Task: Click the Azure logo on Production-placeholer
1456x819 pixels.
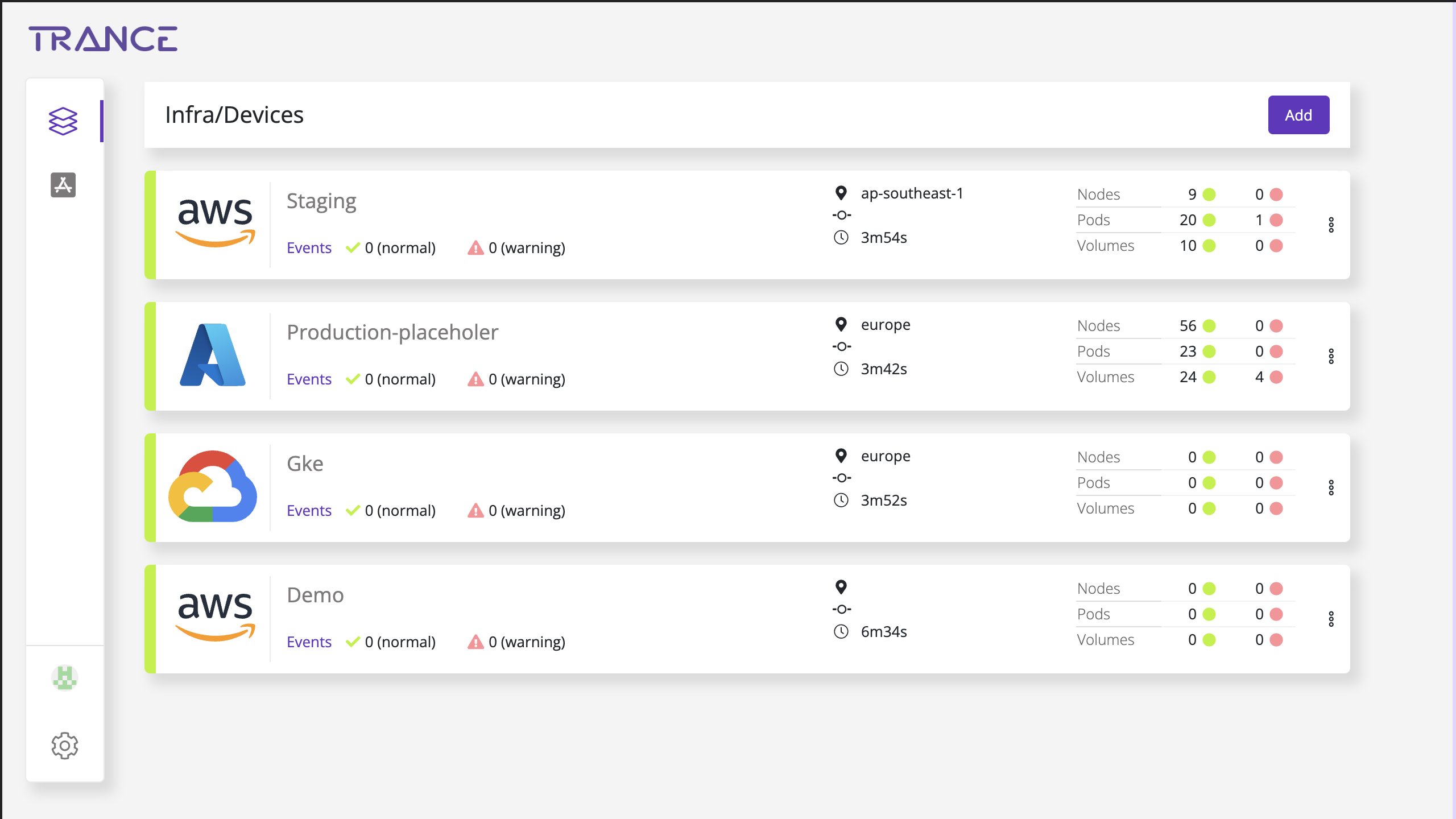Action: 213,355
